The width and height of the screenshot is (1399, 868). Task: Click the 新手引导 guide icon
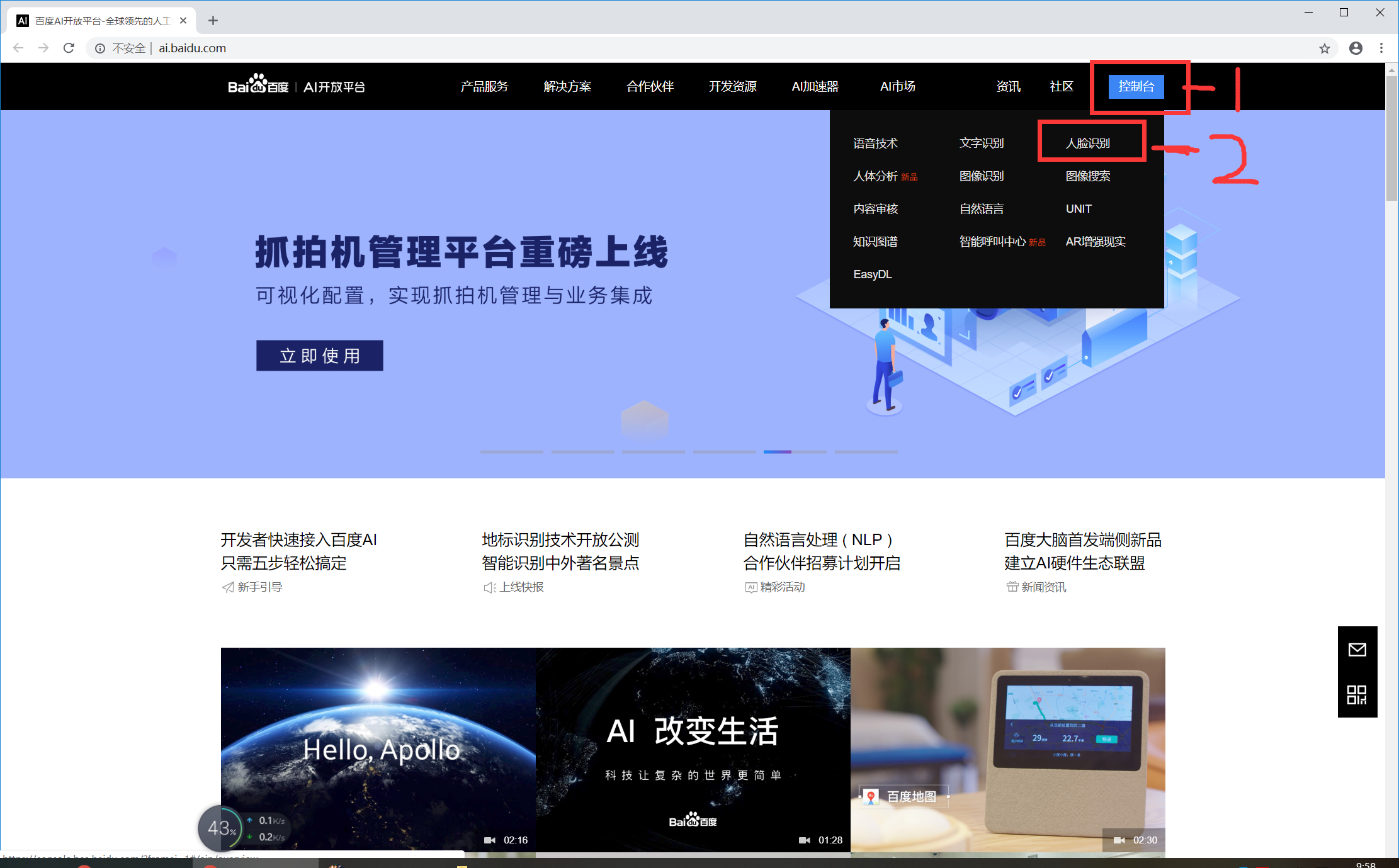coord(227,587)
